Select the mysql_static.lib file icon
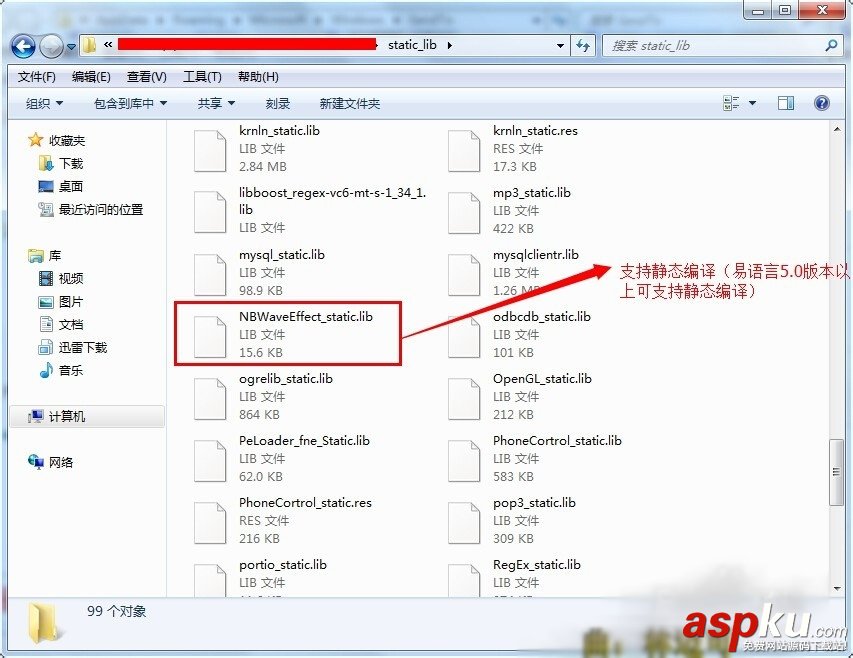The image size is (853, 658). coord(210,275)
